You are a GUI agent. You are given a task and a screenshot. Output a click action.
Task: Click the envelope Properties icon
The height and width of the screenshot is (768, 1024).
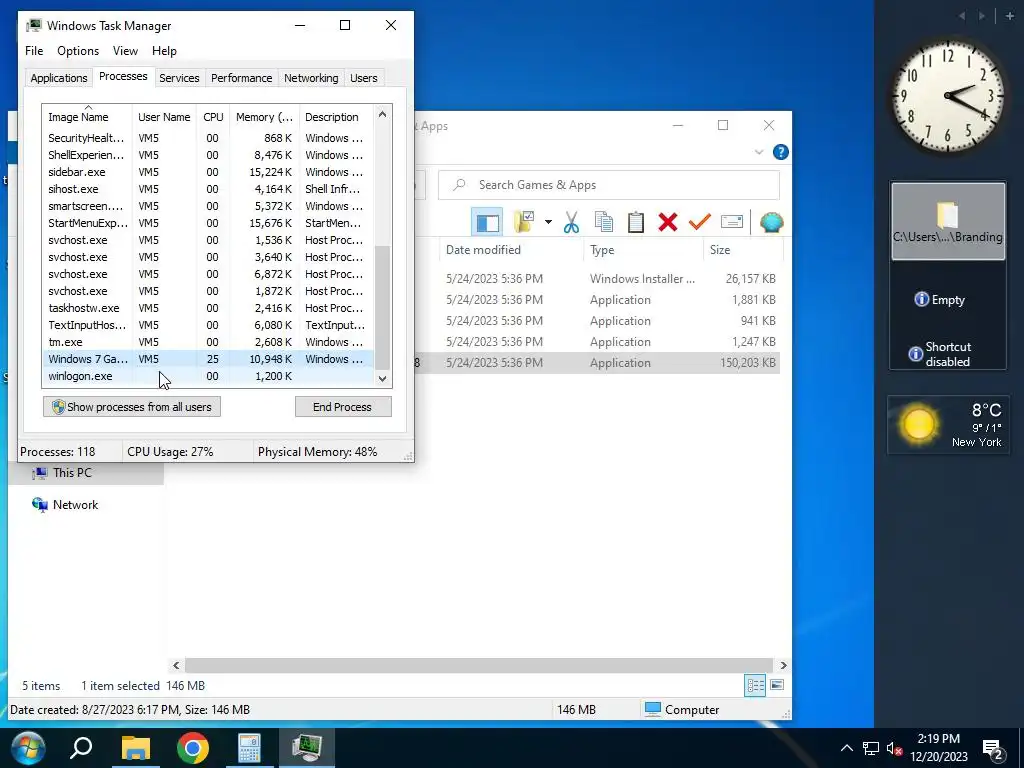click(x=731, y=222)
